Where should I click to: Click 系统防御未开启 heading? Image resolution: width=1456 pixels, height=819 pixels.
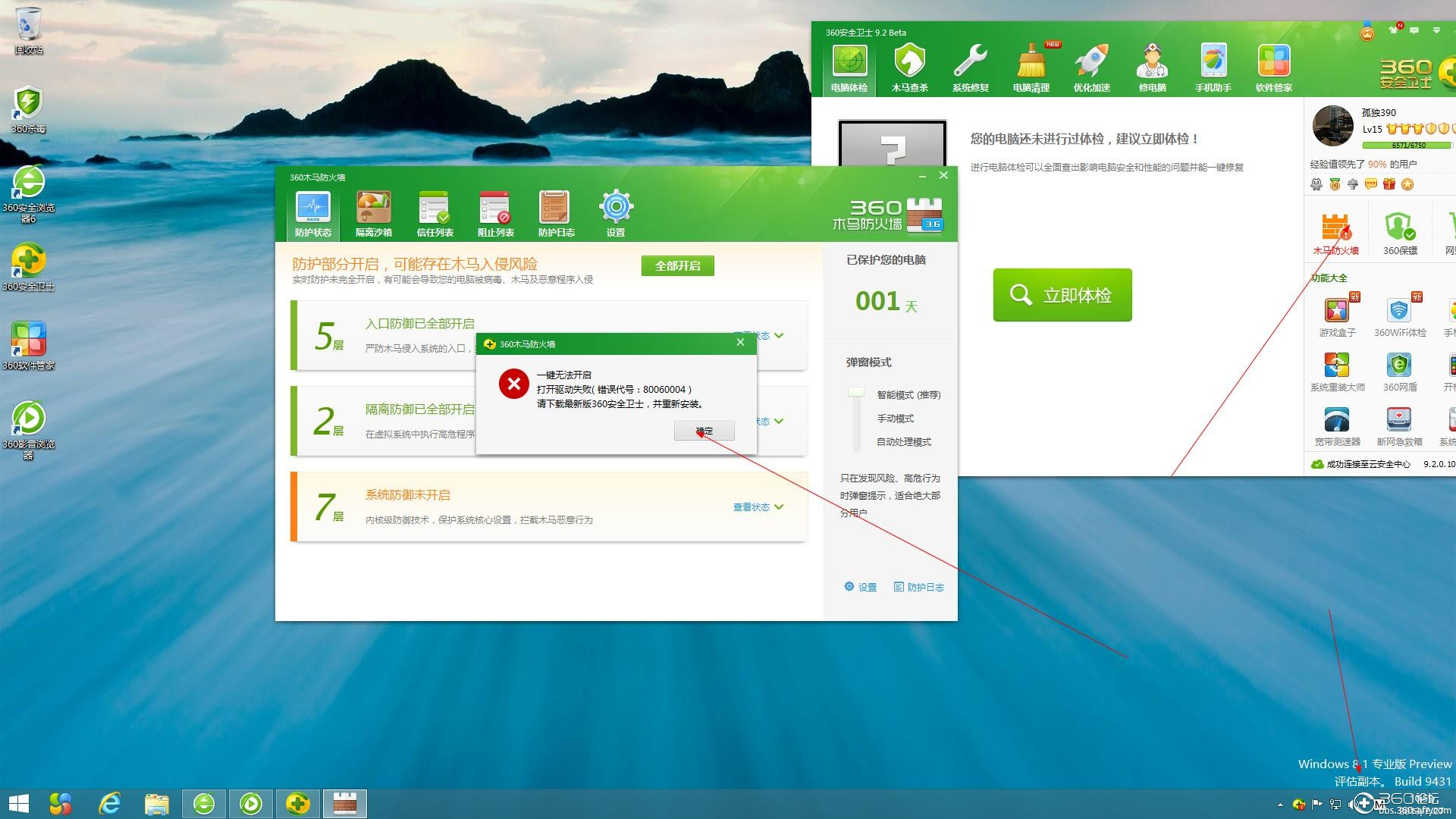(x=408, y=495)
